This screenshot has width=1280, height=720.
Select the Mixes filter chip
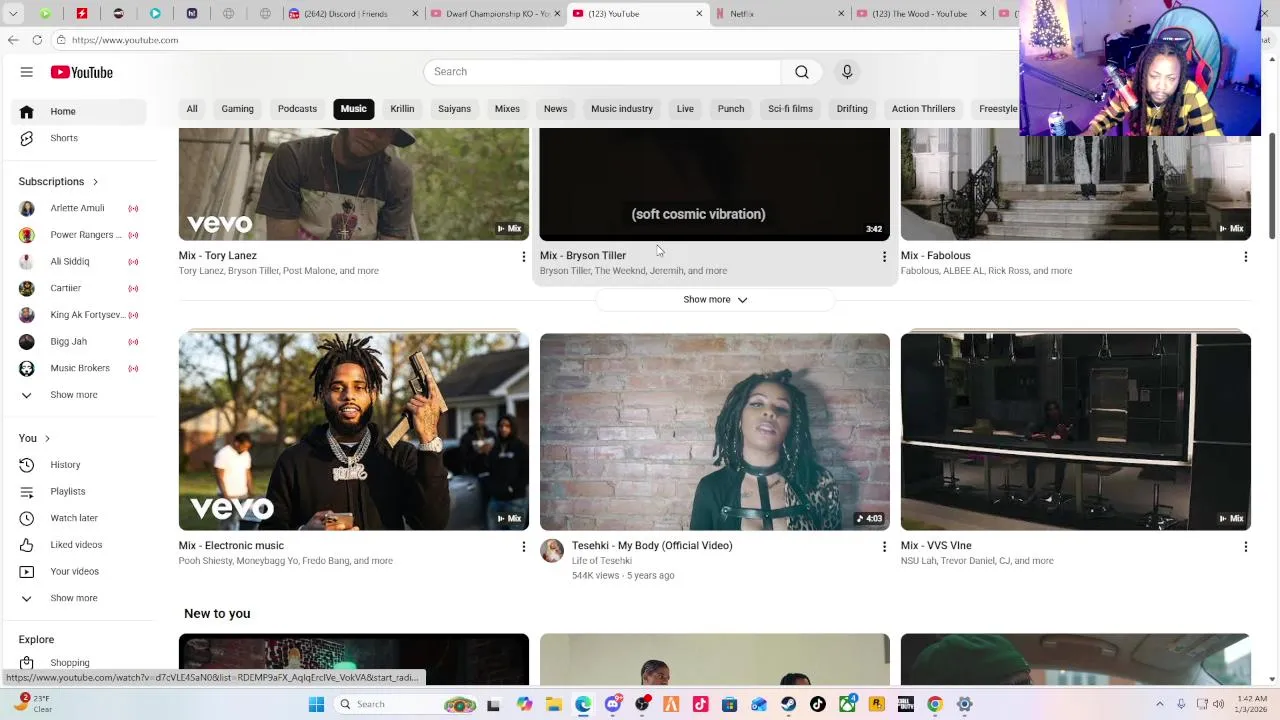pyautogui.click(x=507, y=109)
